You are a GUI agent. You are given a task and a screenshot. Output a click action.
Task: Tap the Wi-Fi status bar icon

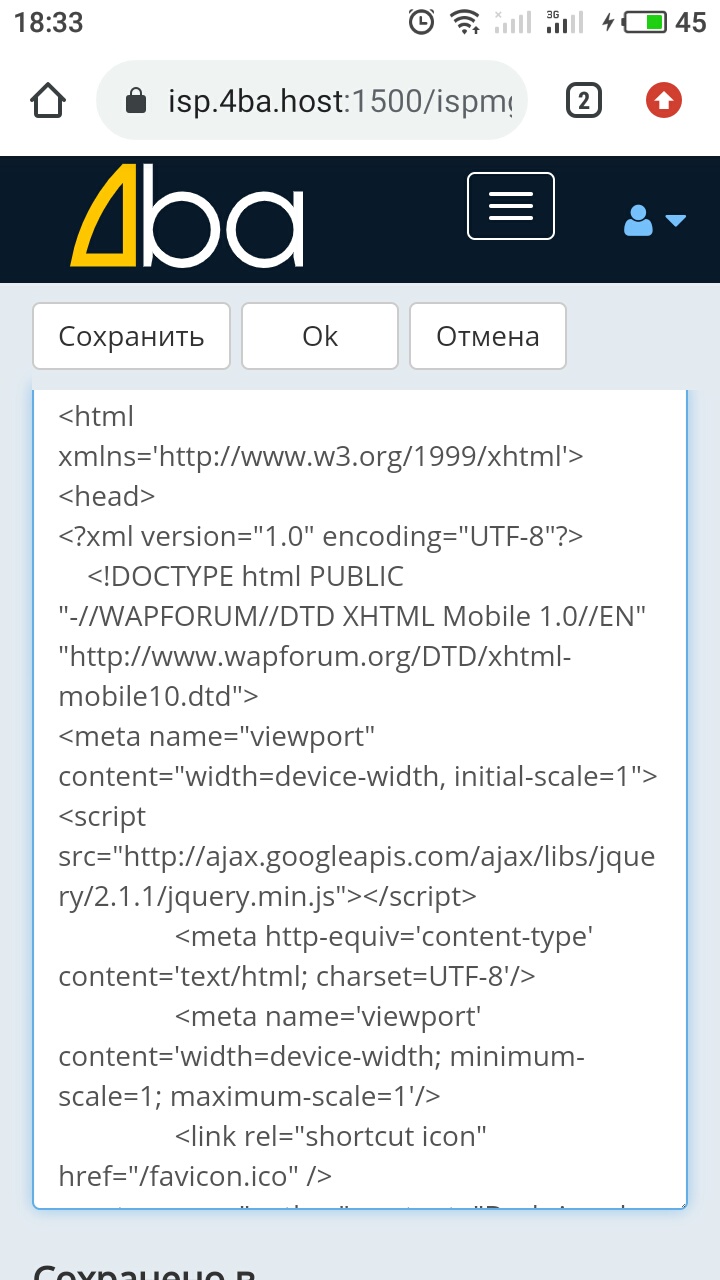(x=465, y=21)
